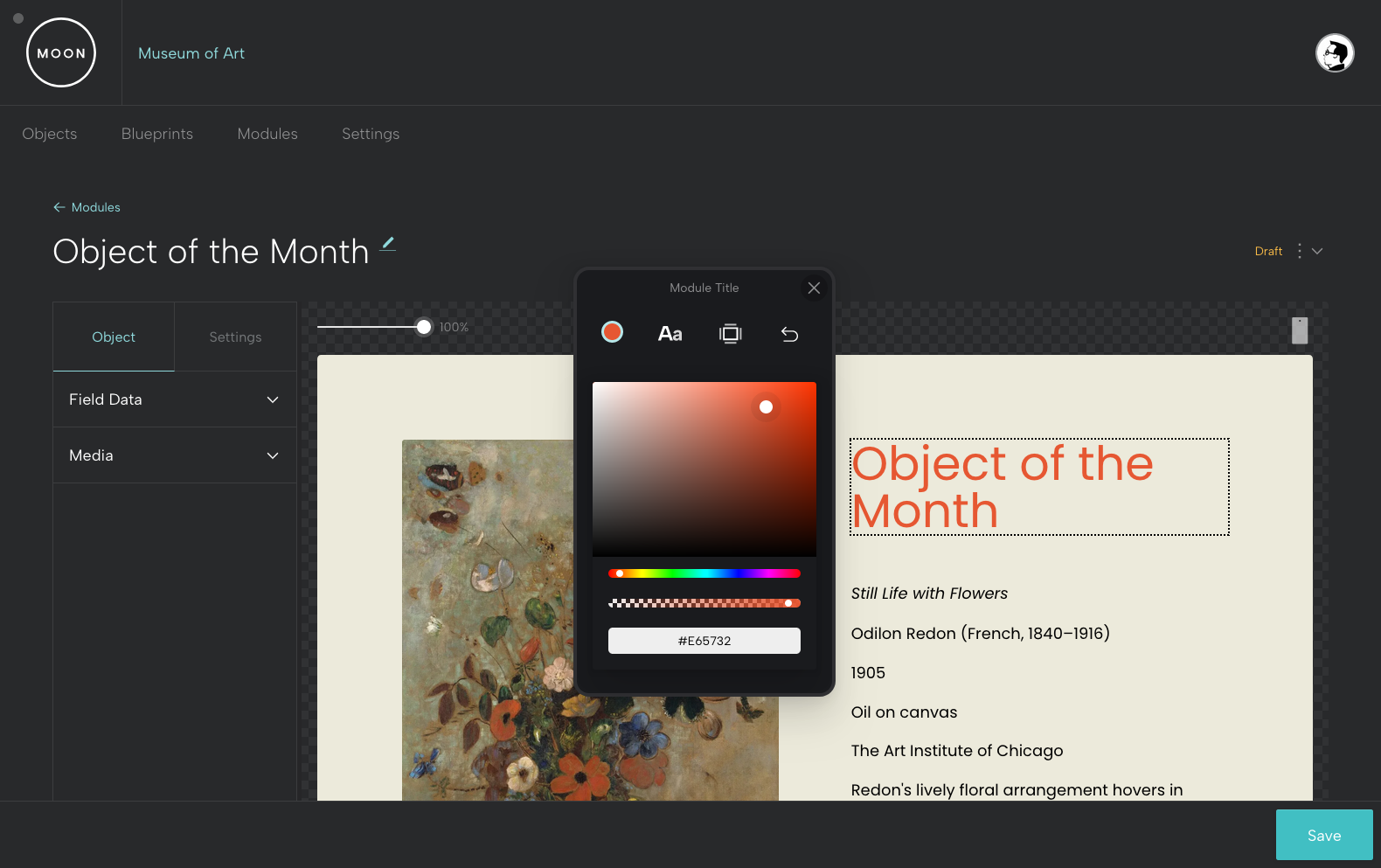Click the hex color field #E65732

(704, 641)
